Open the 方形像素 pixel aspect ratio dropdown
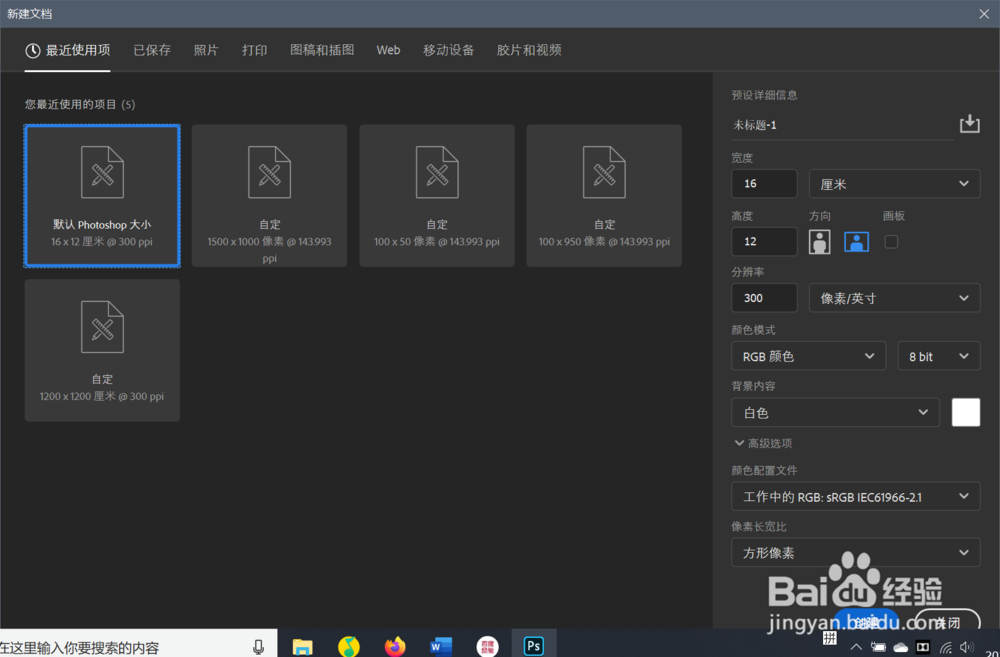Viewport: 1000px width, 657px height. pos(856,552)
